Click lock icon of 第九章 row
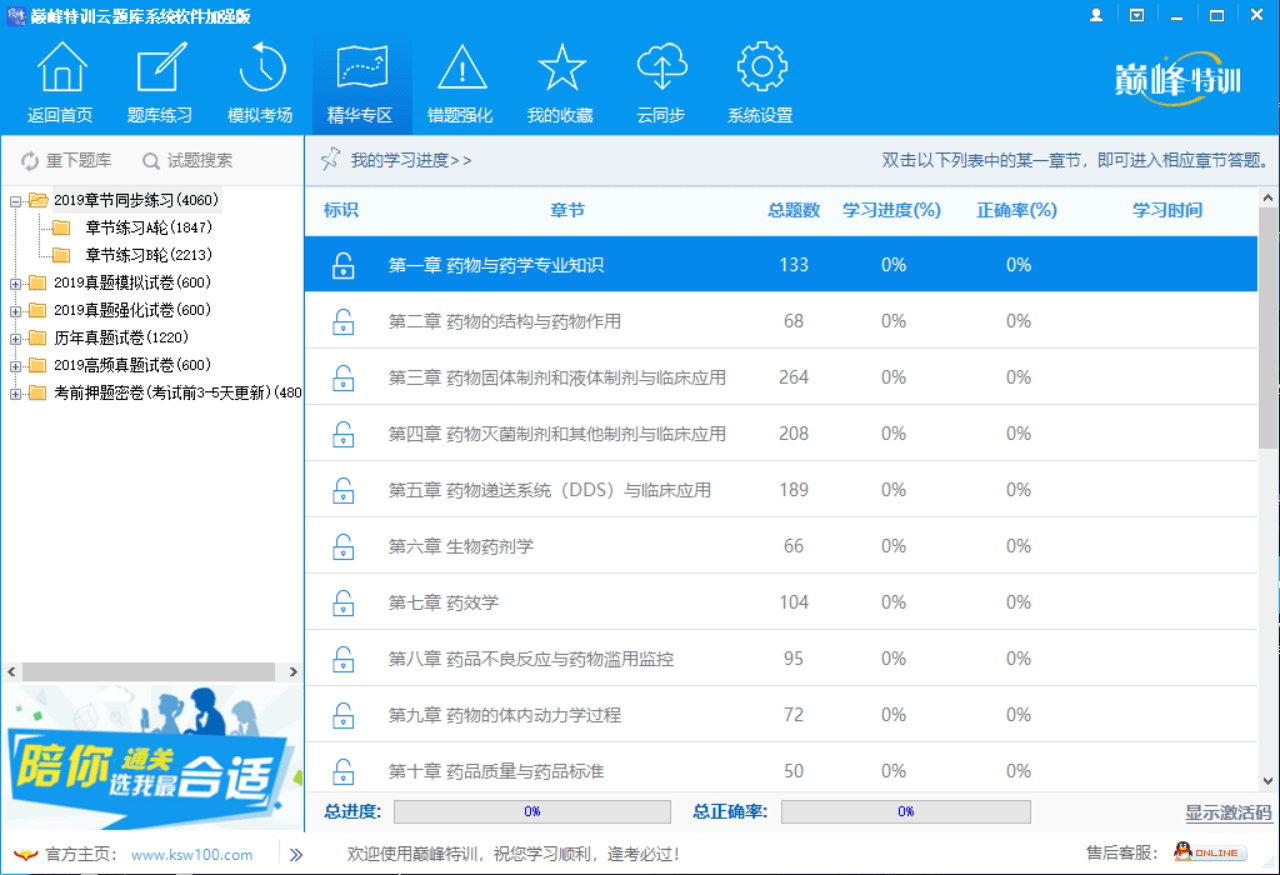This screenshot has height=875, width=1280. pos(343,715)
